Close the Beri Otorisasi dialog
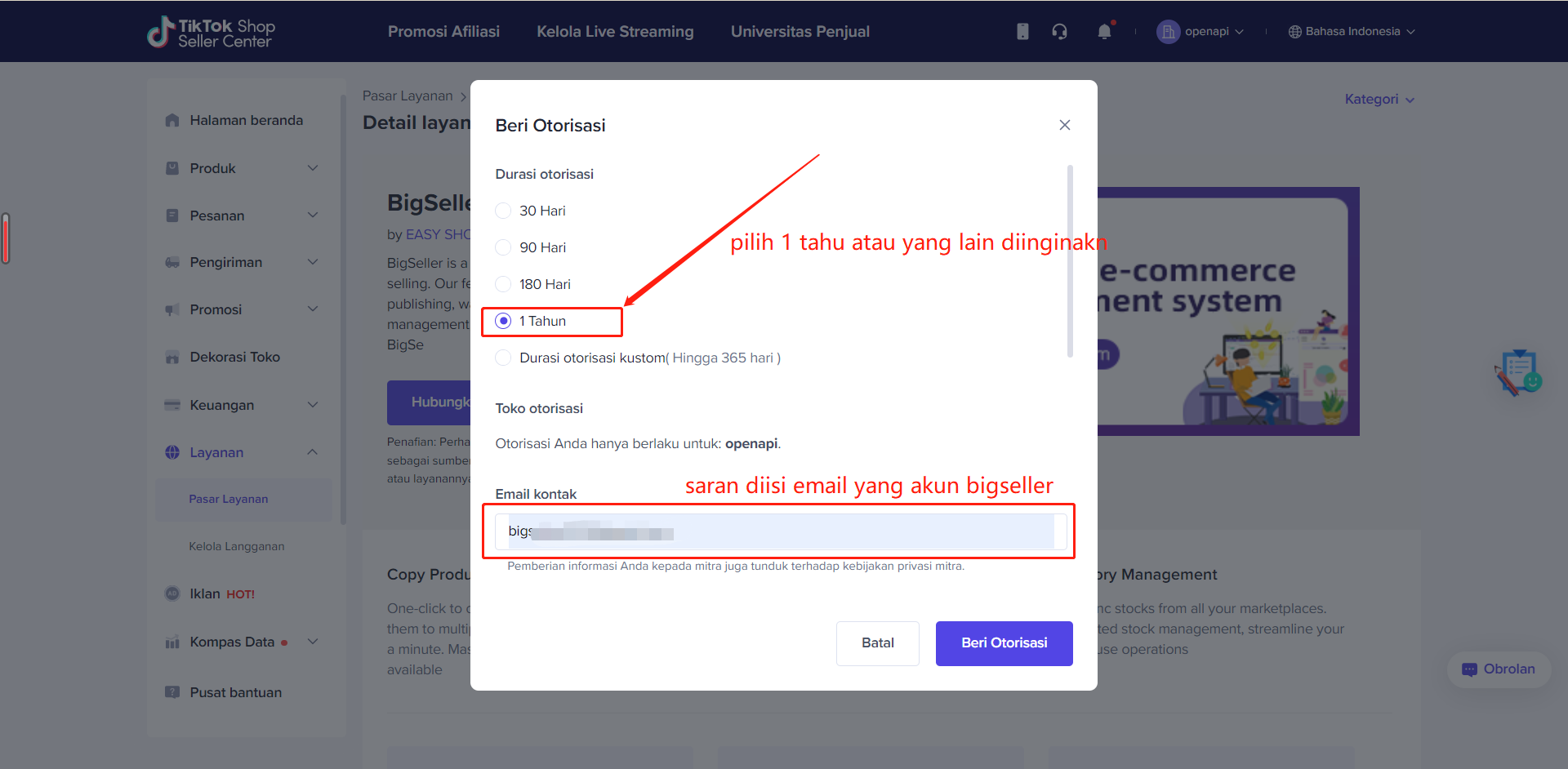Image resolution: width=1568 pixels, height=769 pixels. [1065, 125]
